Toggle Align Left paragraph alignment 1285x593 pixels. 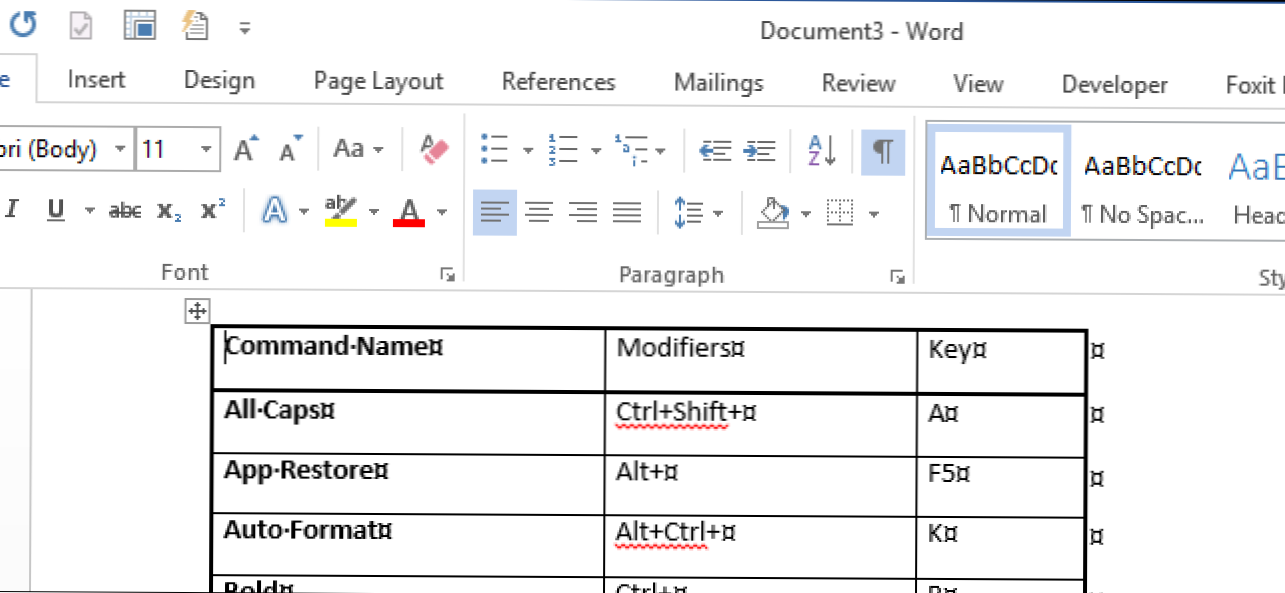pyautogui.click(x=494, y=212)
